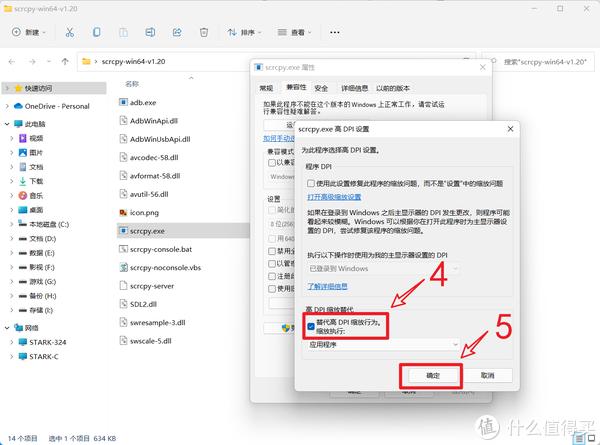600x445 pixels.
Task: Open 打开高级缩放设置 link
Action: (x=334, y=197)
